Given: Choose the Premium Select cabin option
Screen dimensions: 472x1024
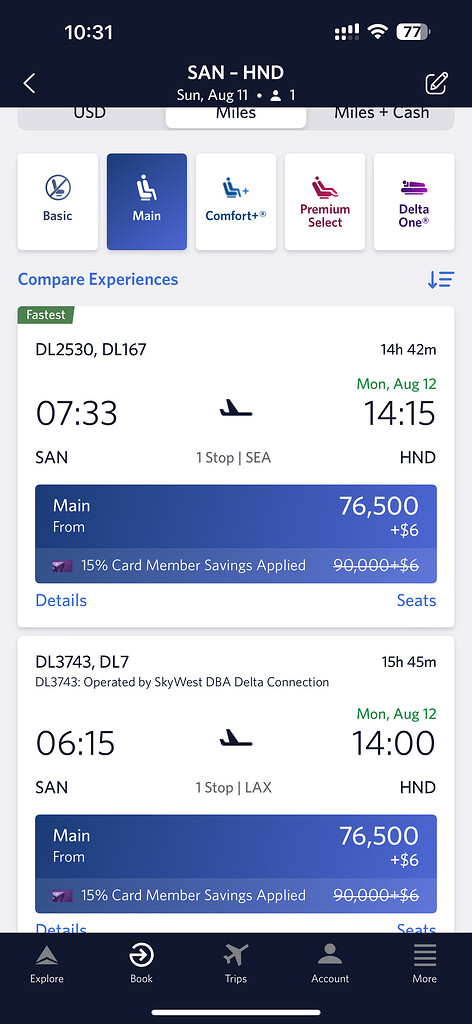Looking at the screenshot, I should [325, 202].
